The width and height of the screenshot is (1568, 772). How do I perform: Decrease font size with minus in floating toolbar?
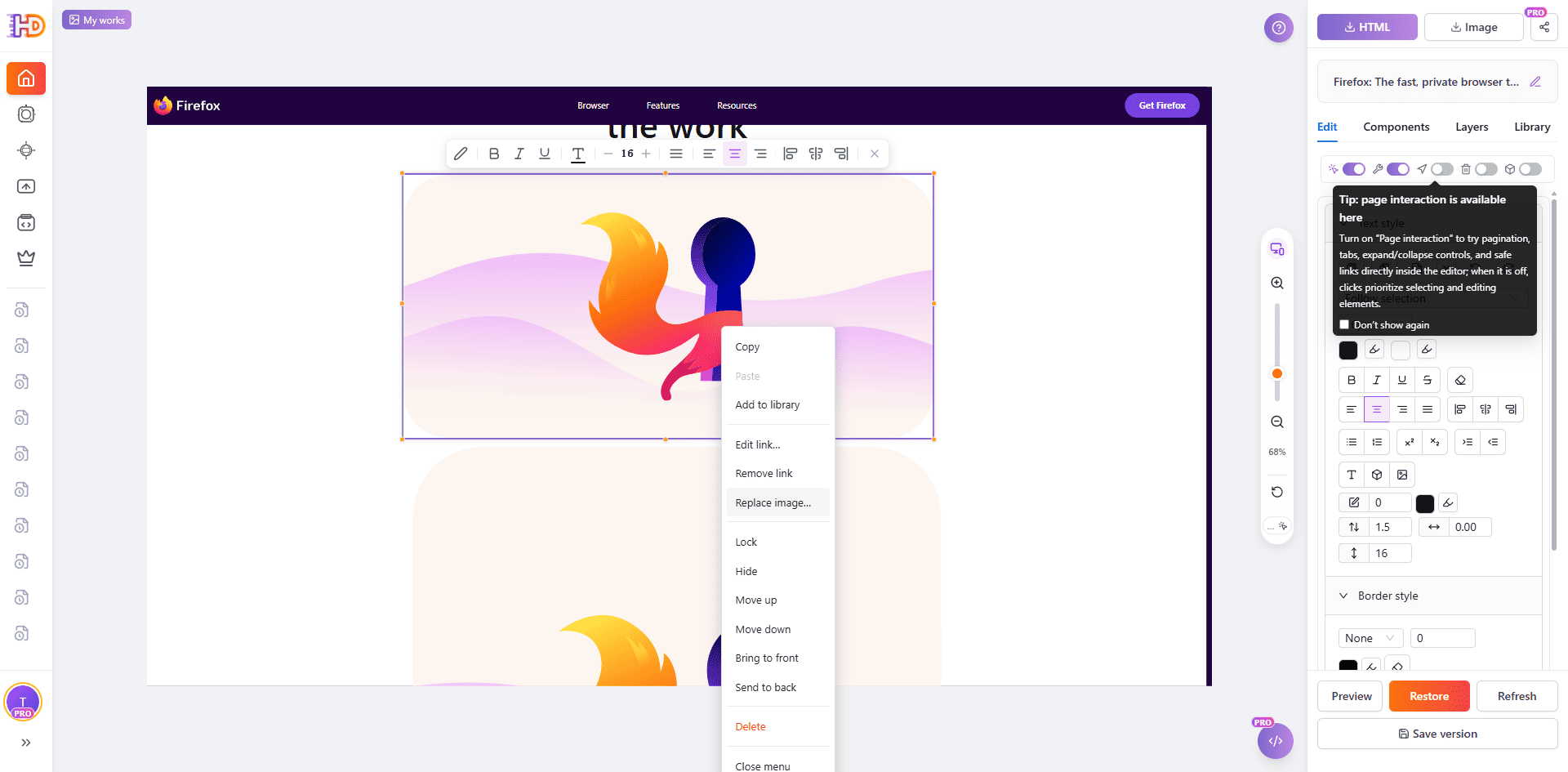(608, 154)
